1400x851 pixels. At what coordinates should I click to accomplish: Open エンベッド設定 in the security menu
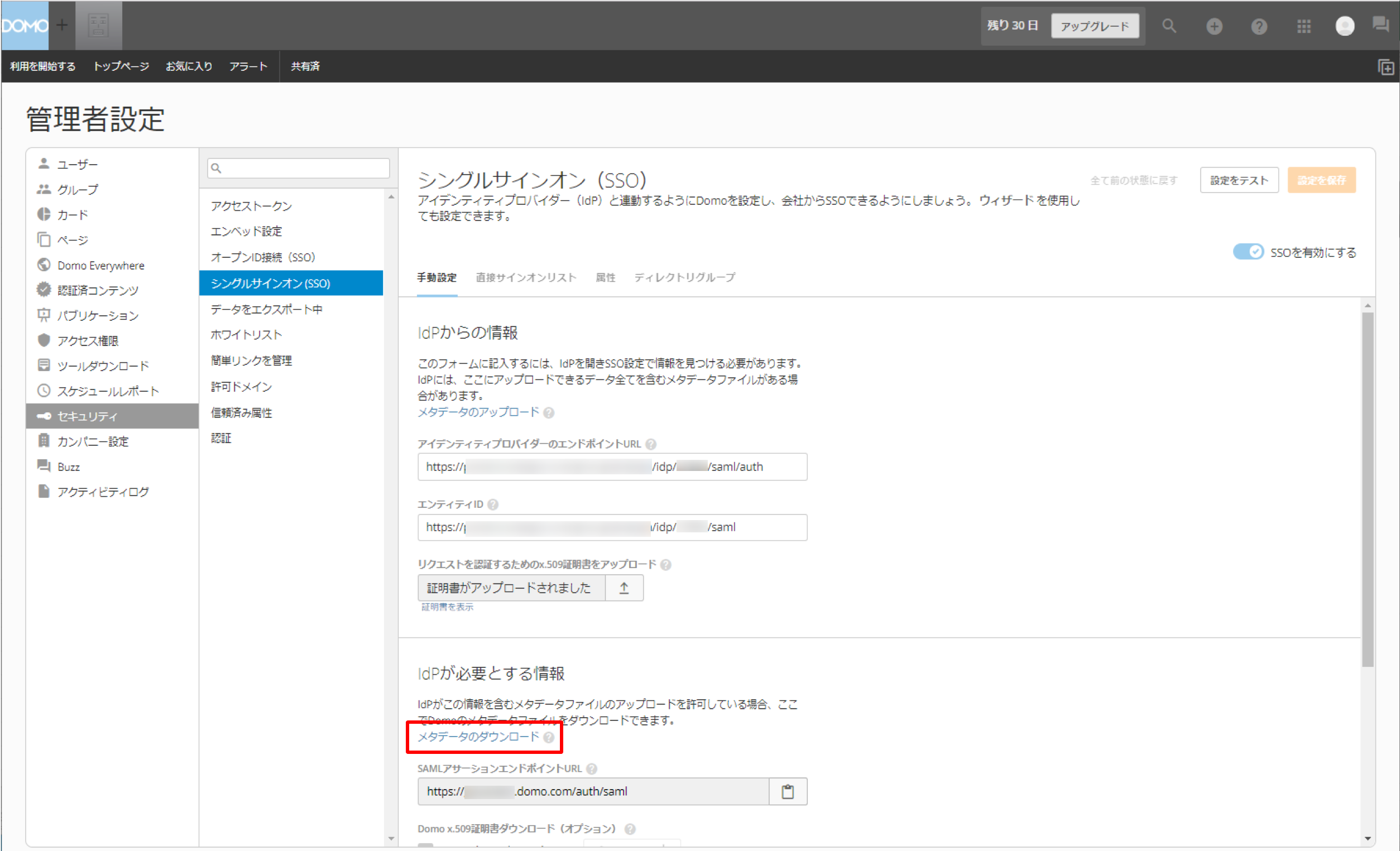point(291,231)
